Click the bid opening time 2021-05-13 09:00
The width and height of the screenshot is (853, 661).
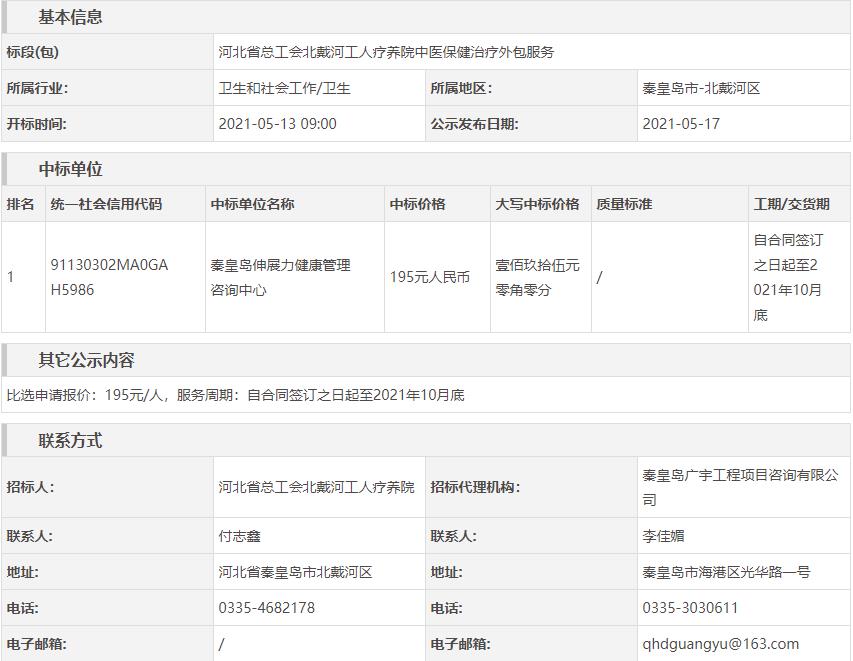click(277, 124)
